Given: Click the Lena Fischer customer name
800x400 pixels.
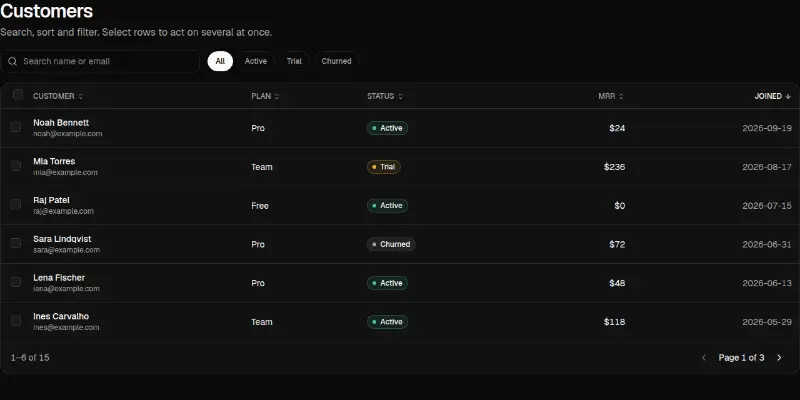Looking at the screenshot, I should tap(59, 278).
